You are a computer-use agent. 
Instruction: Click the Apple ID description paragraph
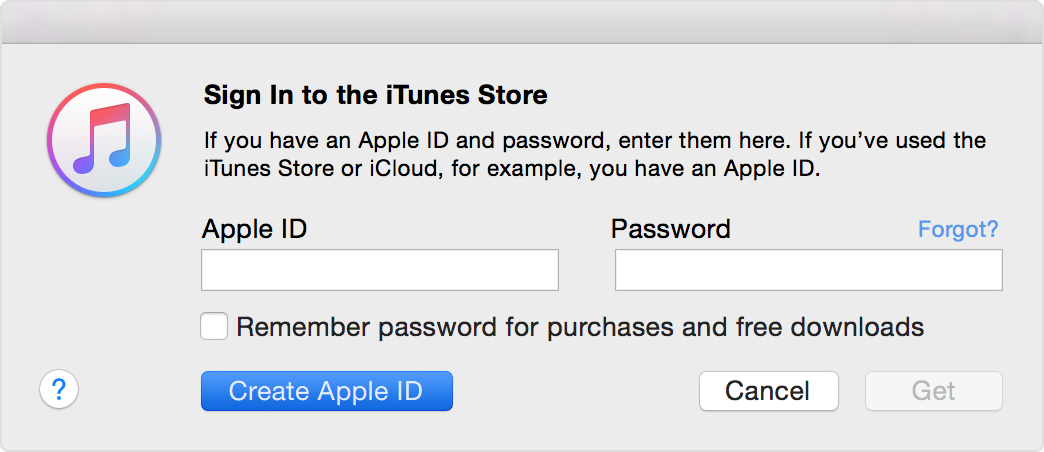(x=595, y=154)
